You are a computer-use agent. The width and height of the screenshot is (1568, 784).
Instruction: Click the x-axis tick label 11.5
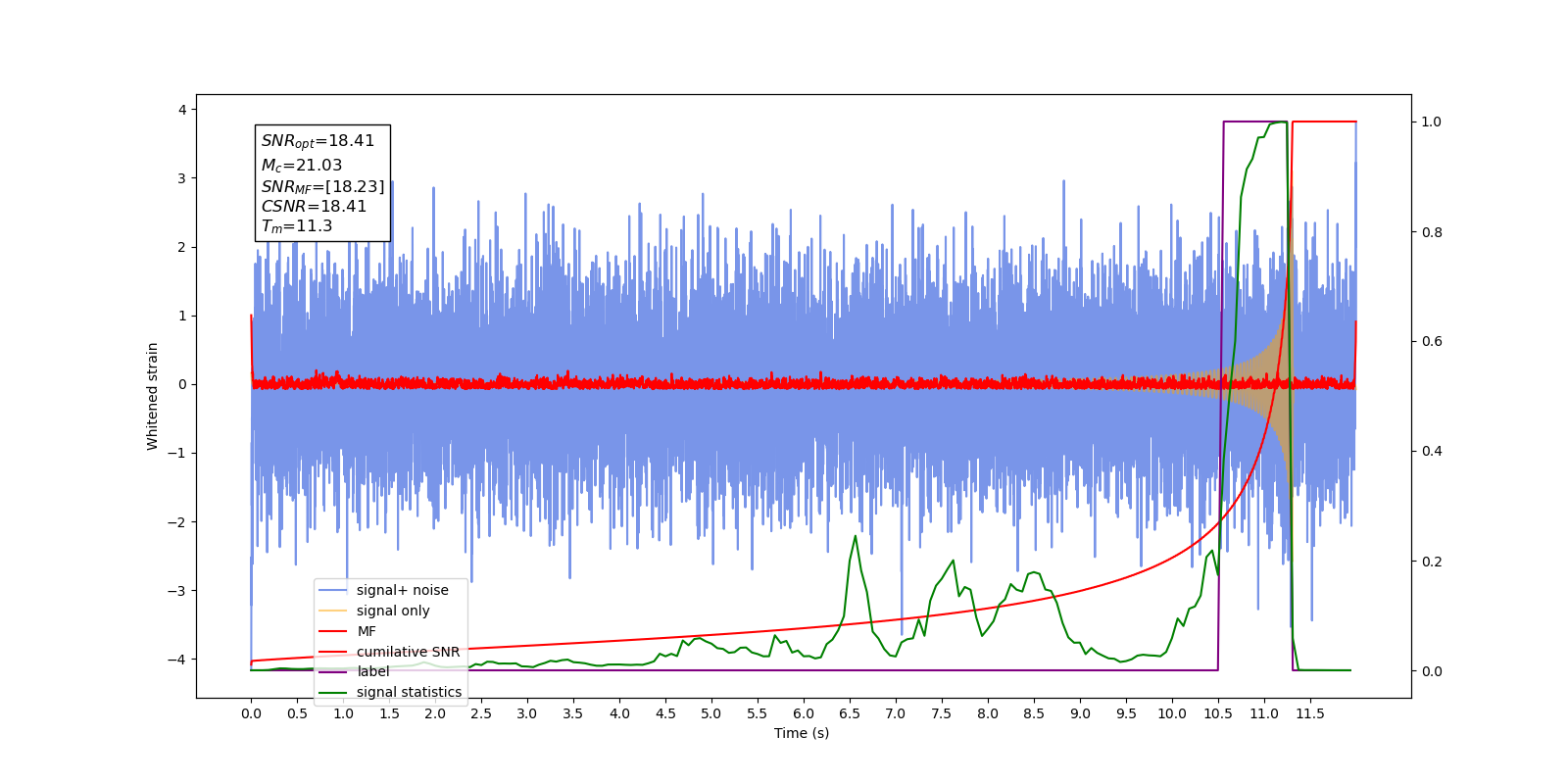point(1310,713)
